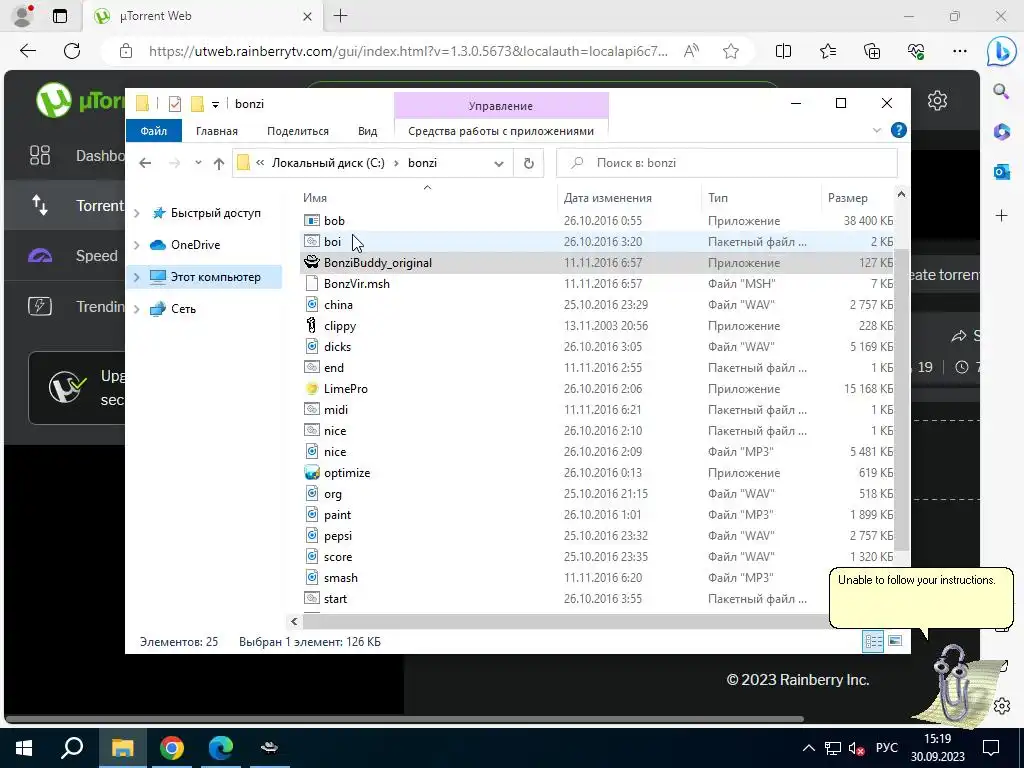Click the clippy application icon
Viewport: 1024px width, 768px height.
click(x=312, y=325)
